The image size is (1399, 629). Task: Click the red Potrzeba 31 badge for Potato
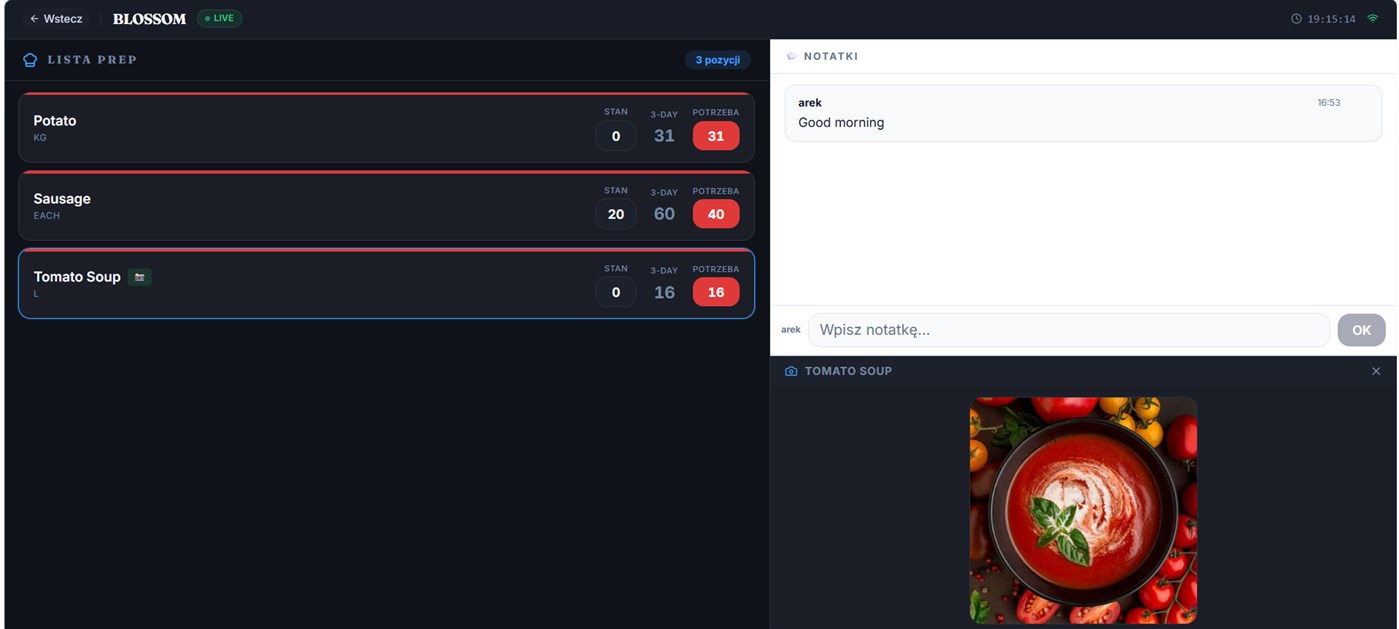point(716,136)
